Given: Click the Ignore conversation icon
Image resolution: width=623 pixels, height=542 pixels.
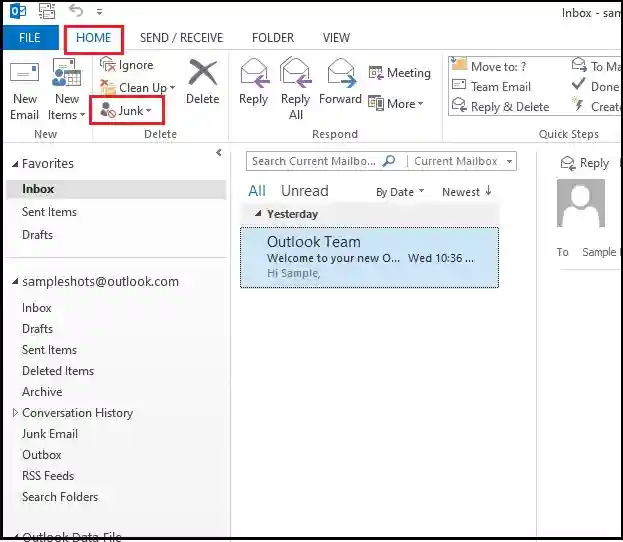Looking at the screenshot, I should click(107, 64).
